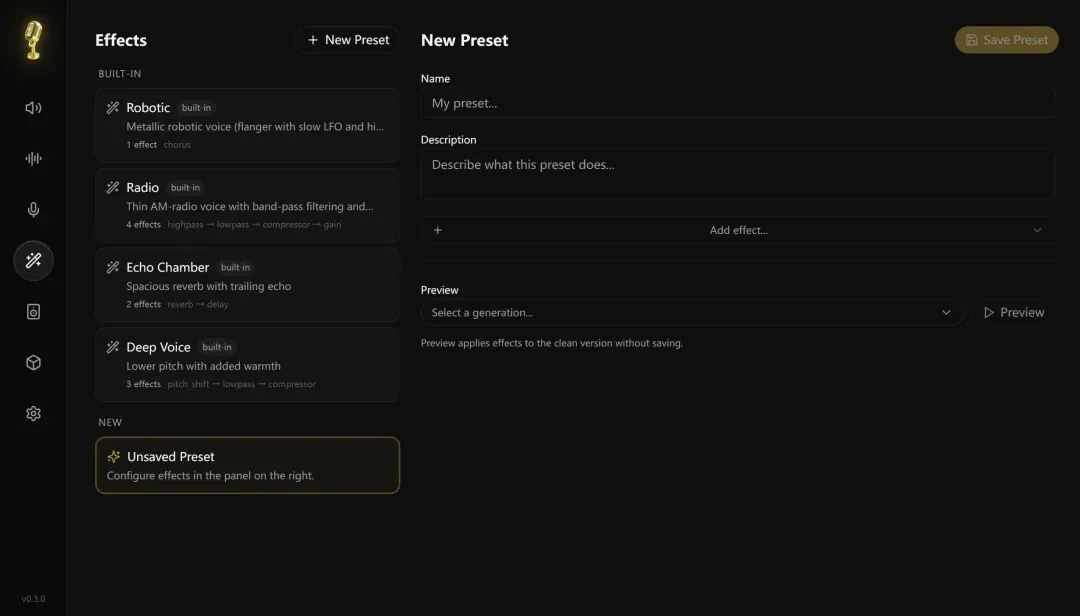Select the Robotic built-in preset
Viewport: 1080px width, 616px height.
[x=247, y=125]
